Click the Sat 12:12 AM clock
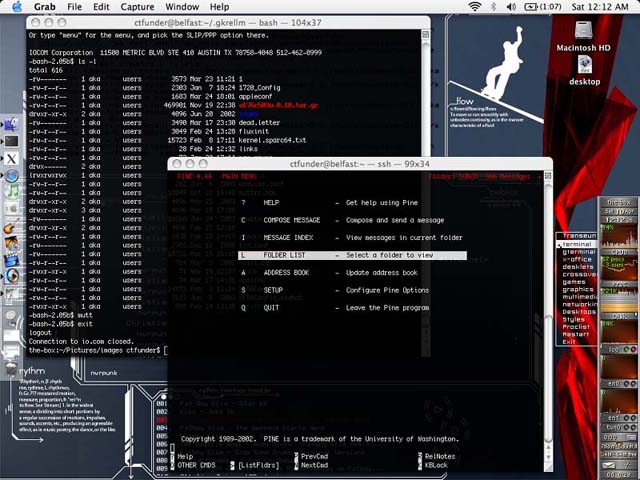The image size is (640, 480). click(x=600, y=7)
